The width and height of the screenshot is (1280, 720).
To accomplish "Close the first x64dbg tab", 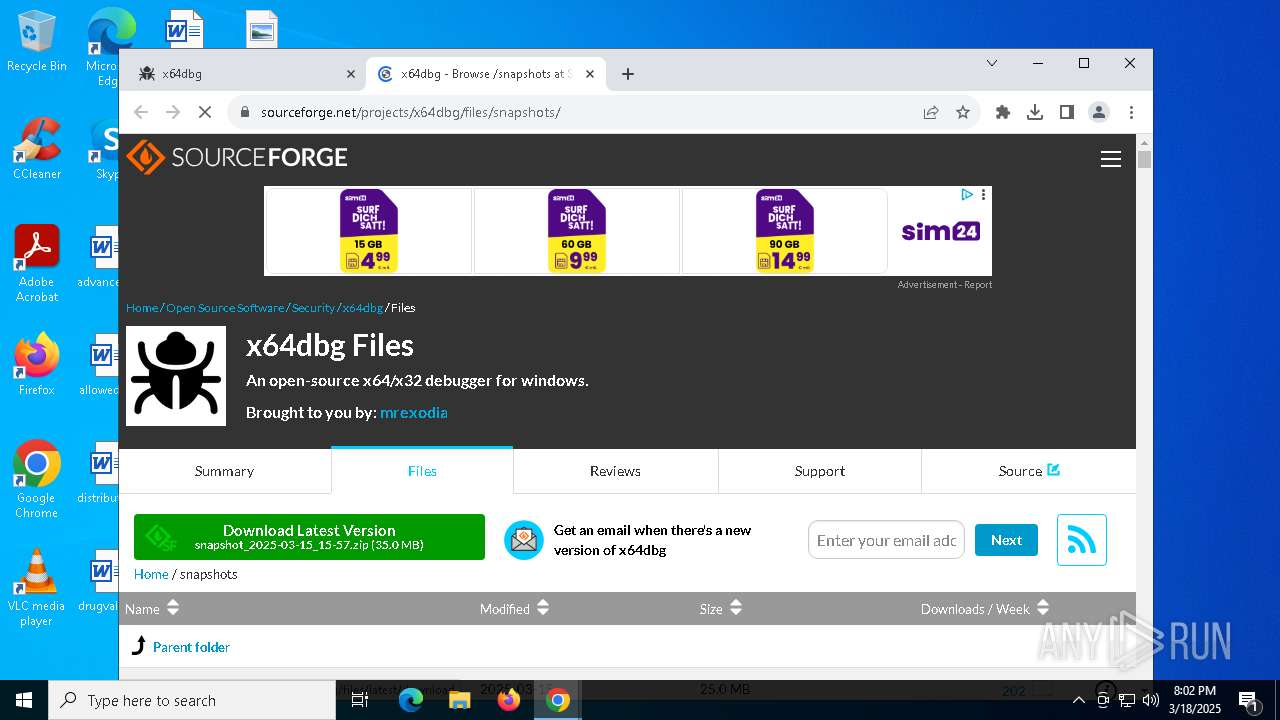I will [351, 74].
